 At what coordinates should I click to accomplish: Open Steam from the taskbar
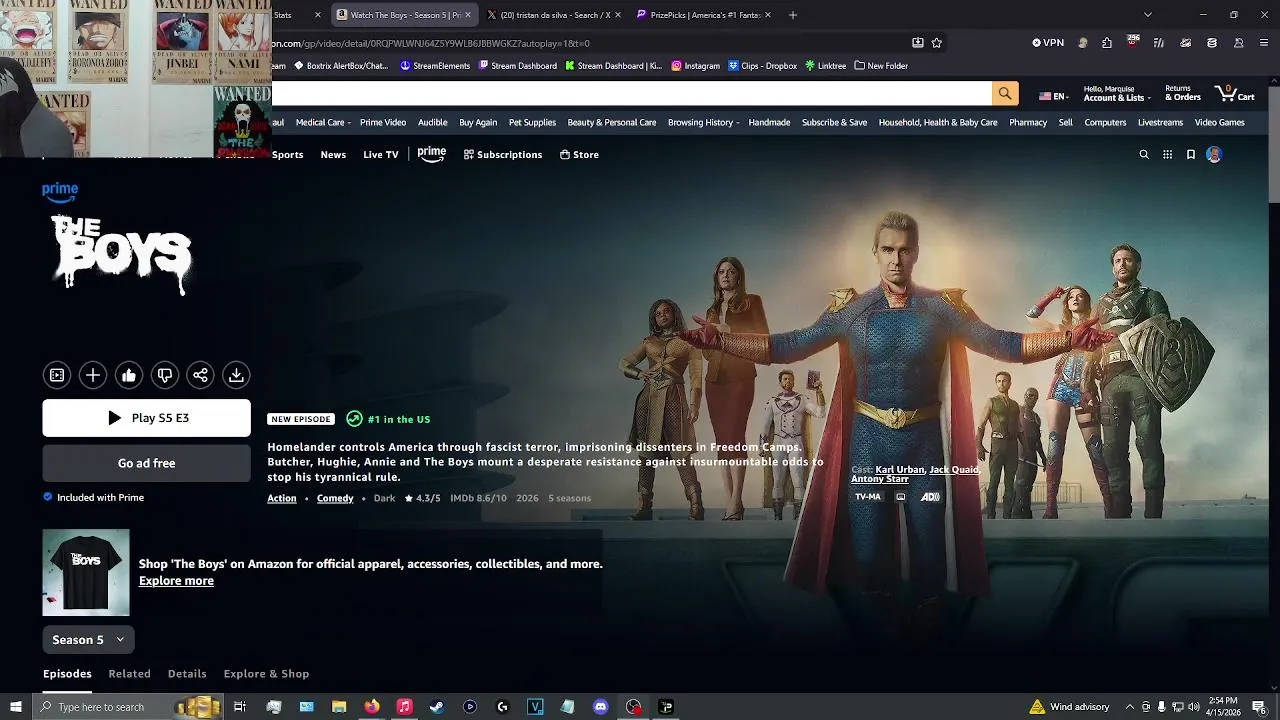point(437,707)
